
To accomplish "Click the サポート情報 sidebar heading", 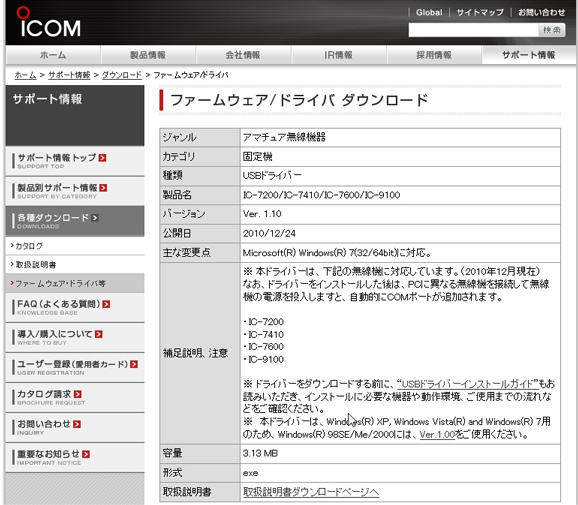I will [47, 99].
